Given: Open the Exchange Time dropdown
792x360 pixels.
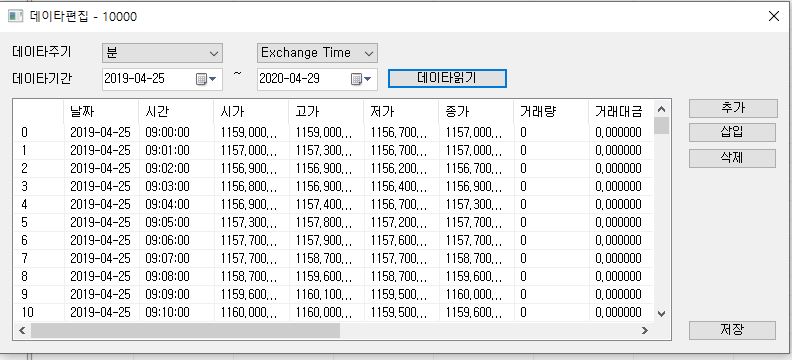Looking at the screenshot, I should pos(317,53).
